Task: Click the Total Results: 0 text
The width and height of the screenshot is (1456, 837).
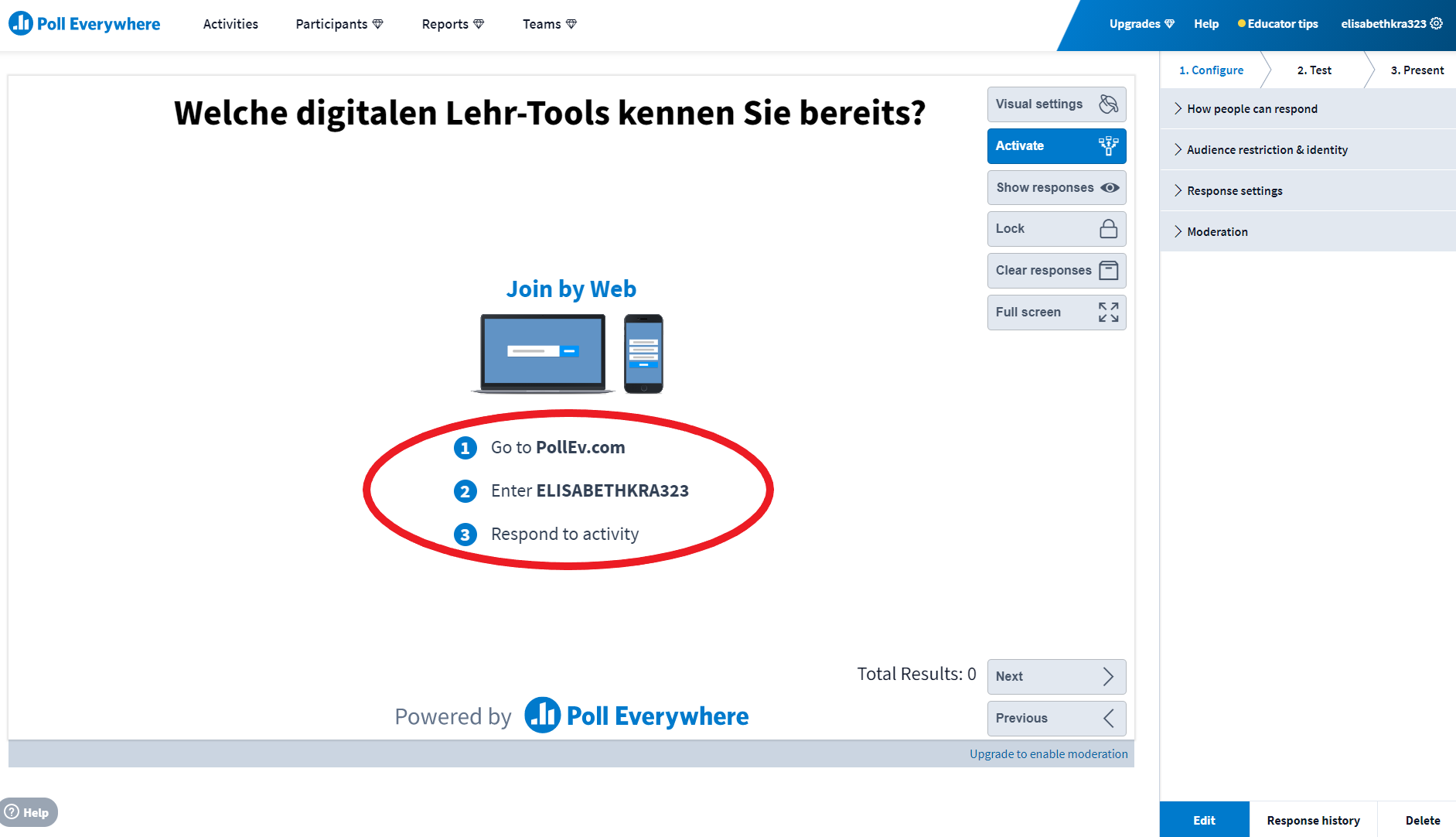Action: point(916,674)
